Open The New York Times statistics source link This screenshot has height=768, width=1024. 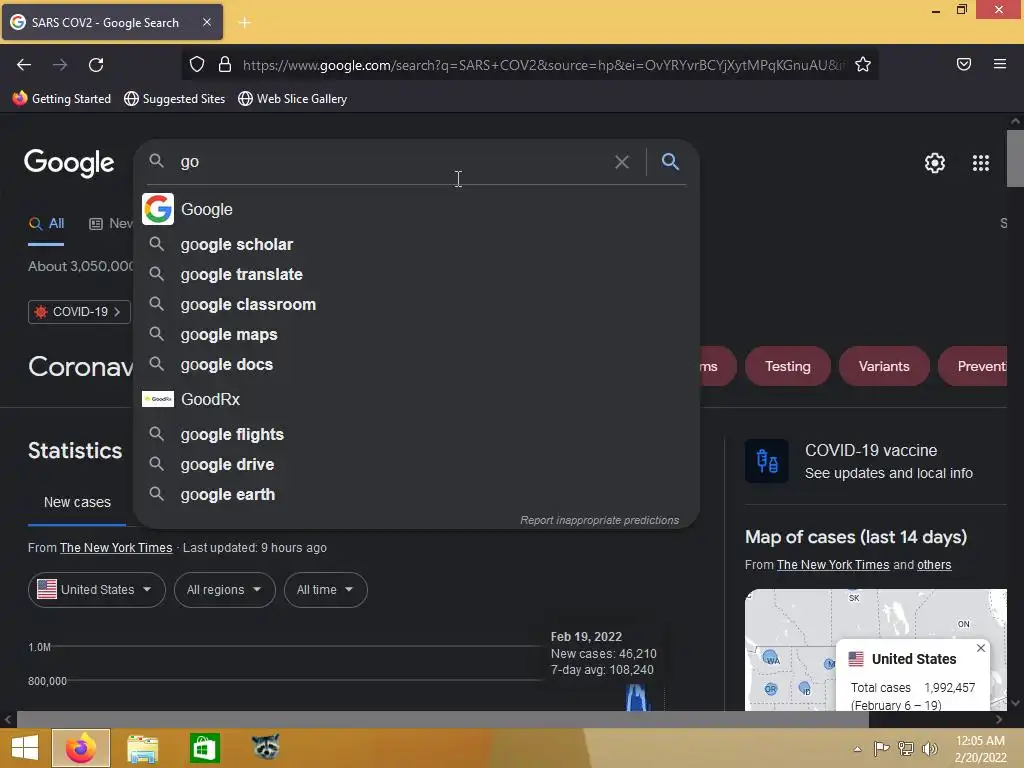click(116, 548)
